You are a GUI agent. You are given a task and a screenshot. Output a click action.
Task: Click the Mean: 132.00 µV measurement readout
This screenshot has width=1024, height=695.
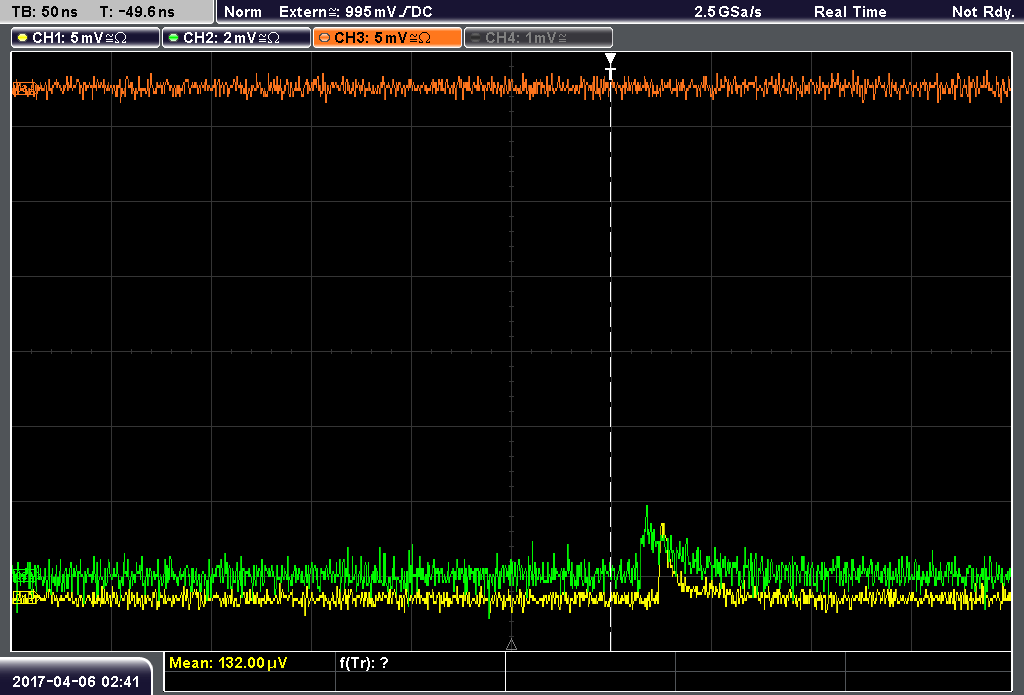228,663
